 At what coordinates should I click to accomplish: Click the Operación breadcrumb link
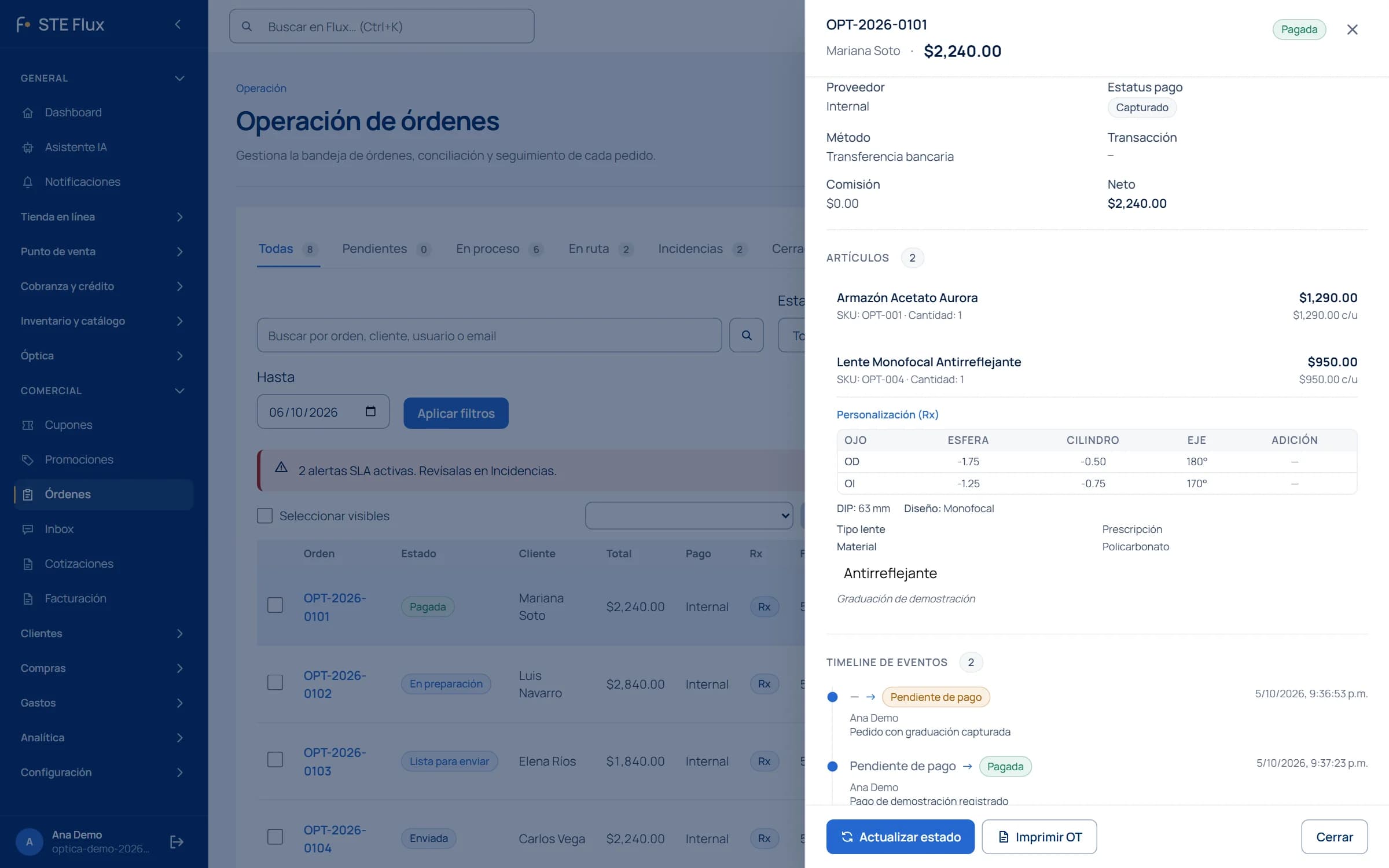tap(261, 88)
